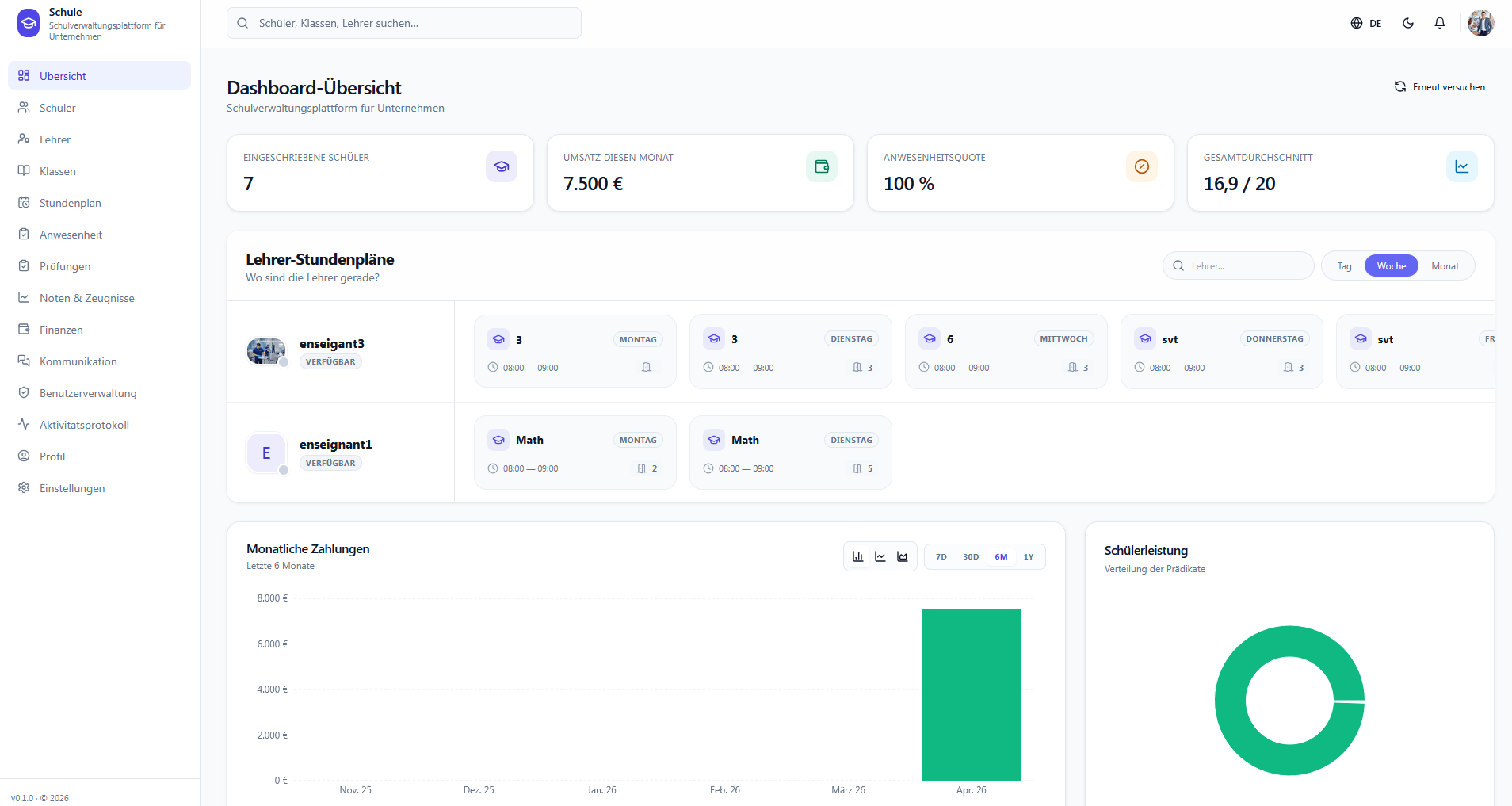This screenshot has width=1512, height=806.
Task: Switch teacher schedule to Tag view
Action: pos(1345,266)
